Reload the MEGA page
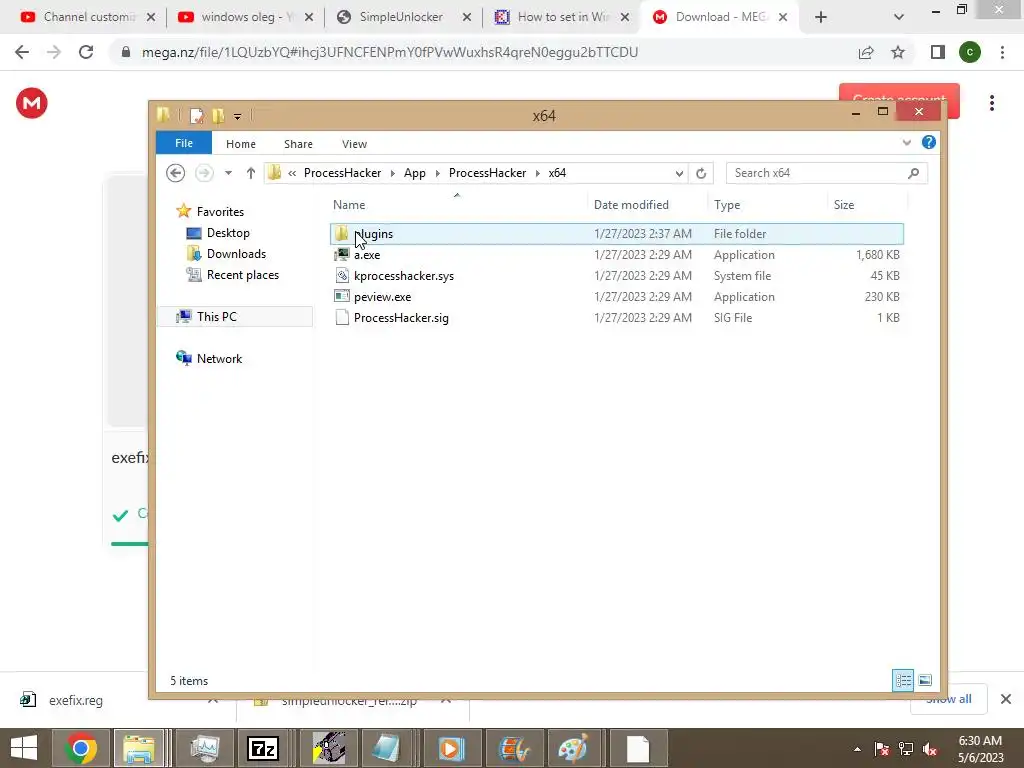1024x768 pixels. (86, 52)
